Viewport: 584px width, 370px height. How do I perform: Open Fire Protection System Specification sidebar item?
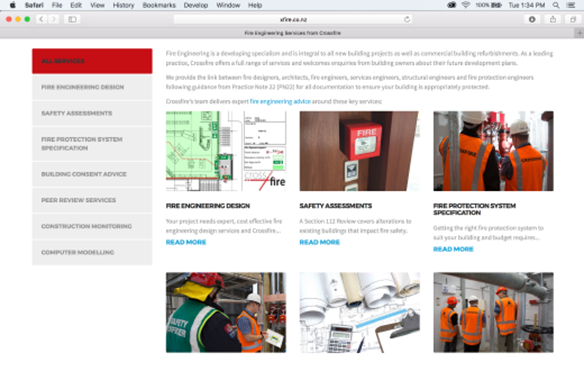click(x=92, y=144)
